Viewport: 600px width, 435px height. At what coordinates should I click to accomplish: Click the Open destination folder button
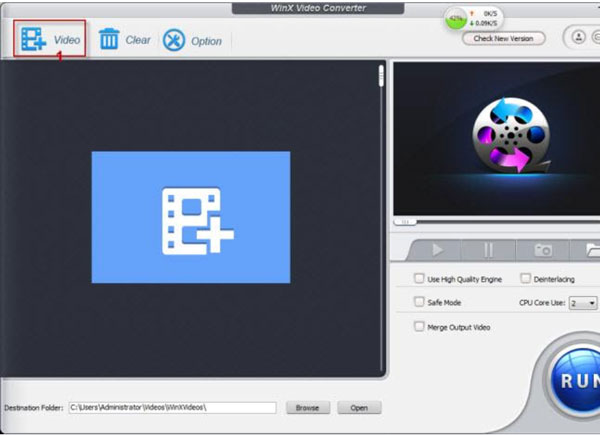tap(359, 408)
